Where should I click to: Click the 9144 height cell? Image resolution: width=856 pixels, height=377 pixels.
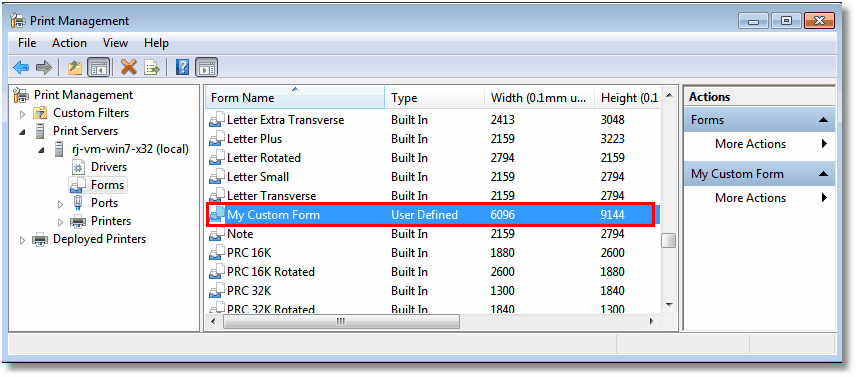tap(613, 215)
